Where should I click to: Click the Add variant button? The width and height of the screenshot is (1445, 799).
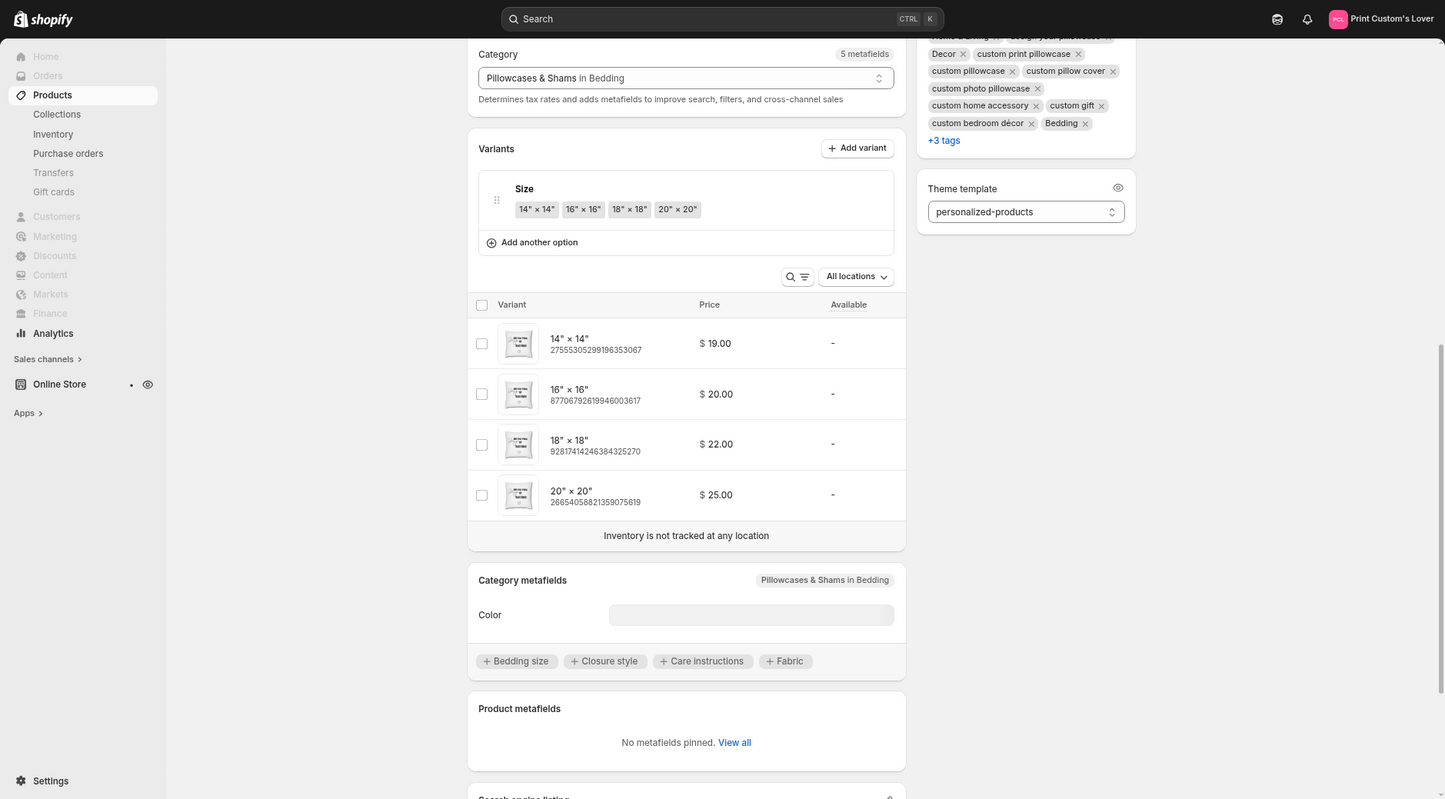pyautogui.click(x=858, y=148)
